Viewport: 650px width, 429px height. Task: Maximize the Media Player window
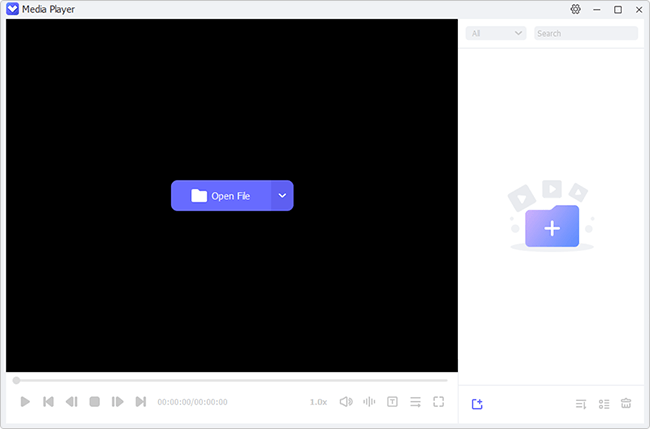pos(618,10)
